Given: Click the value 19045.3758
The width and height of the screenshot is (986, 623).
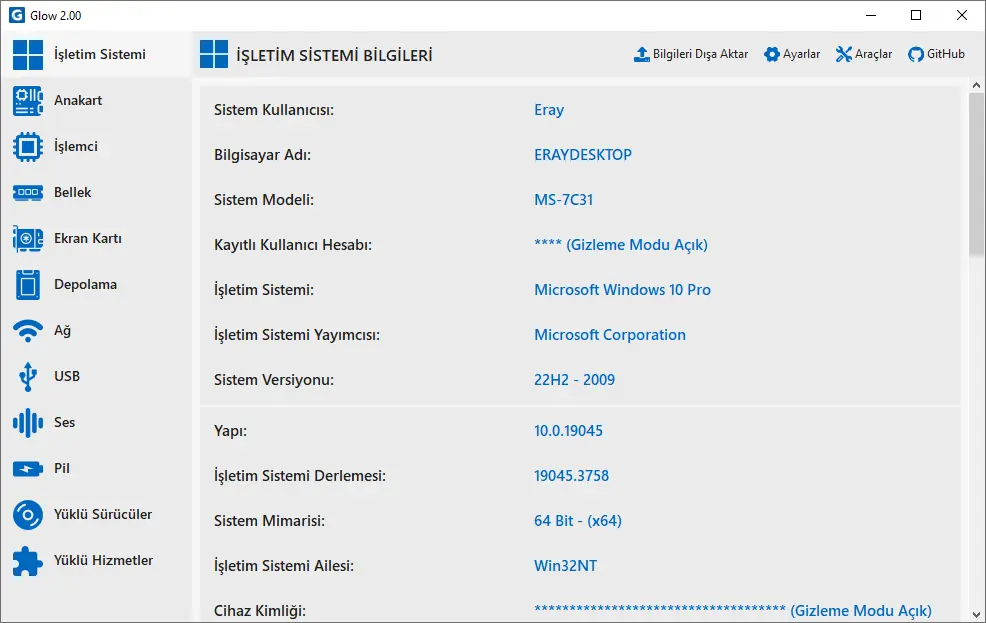Looking at the screenshot, I should 572,476.
